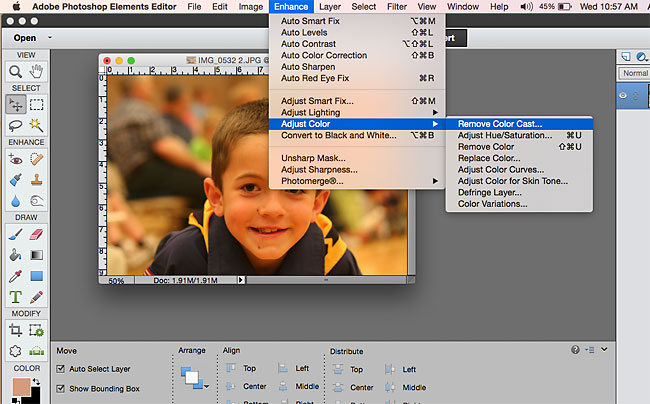Viewport: 650px width, 404px height.
Task: Click the volume icon in menu bar
Action: [x=526, y=7]
